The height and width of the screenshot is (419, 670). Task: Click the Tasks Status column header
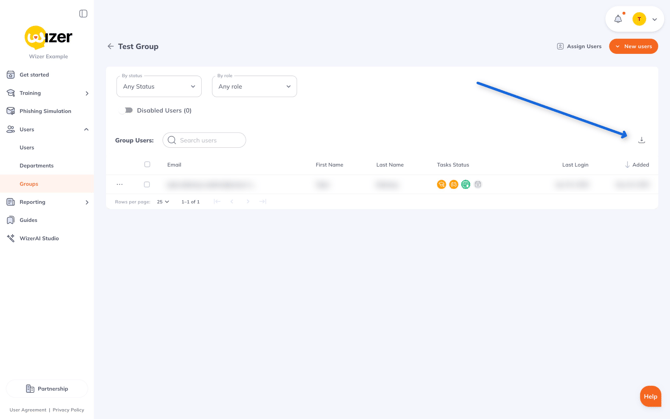point(453,165)
